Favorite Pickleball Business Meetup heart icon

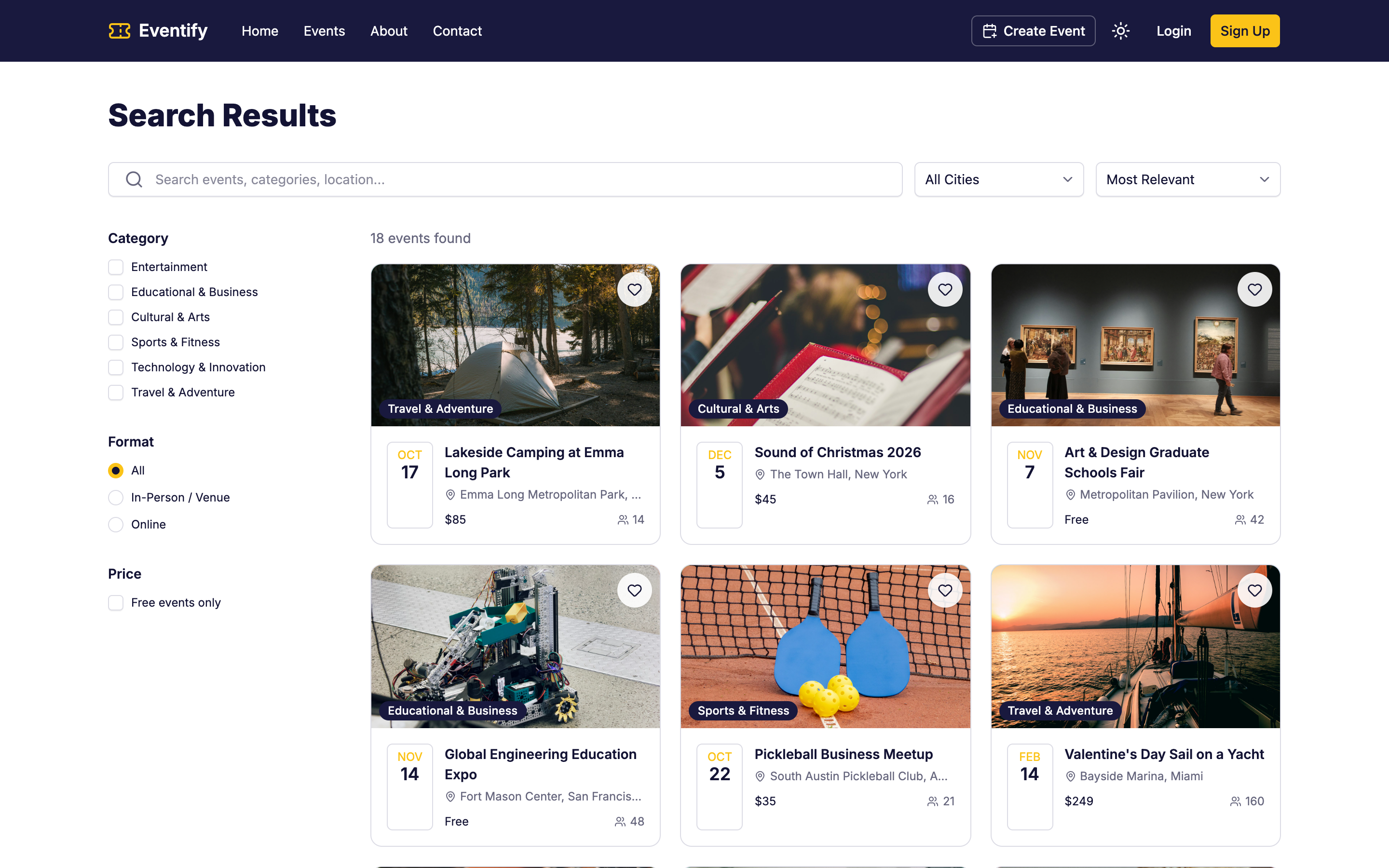(x=945, y=590)
